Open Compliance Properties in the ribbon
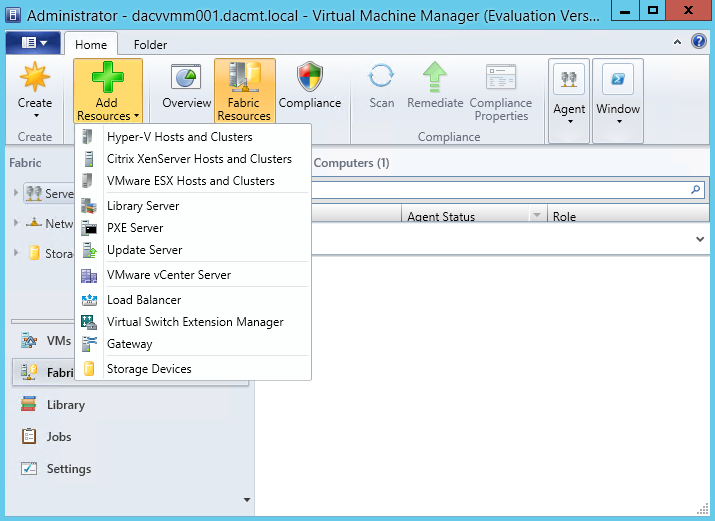This screenshot has height=521, width=715. [x=501, y=93]
